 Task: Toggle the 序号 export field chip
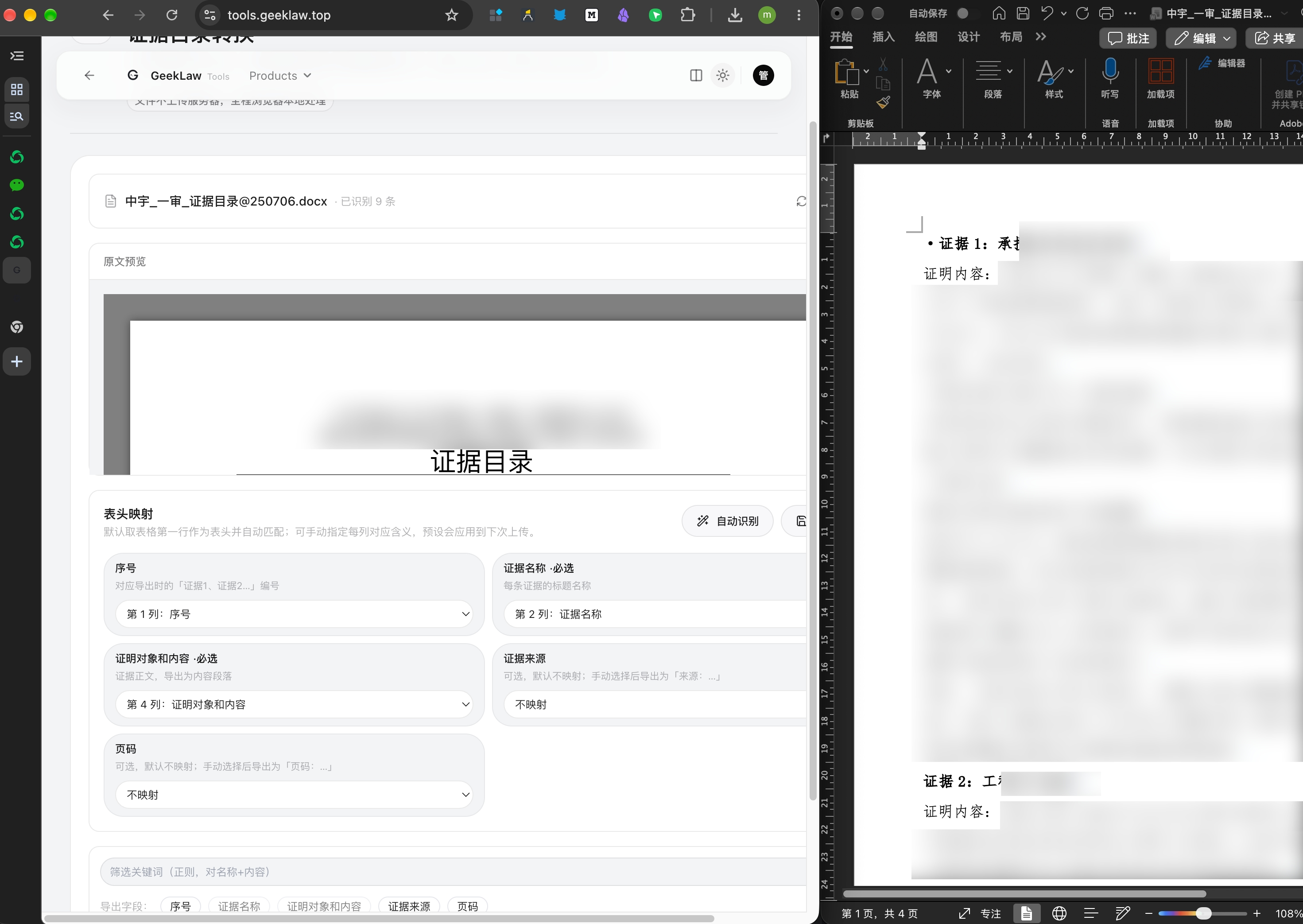180,906
